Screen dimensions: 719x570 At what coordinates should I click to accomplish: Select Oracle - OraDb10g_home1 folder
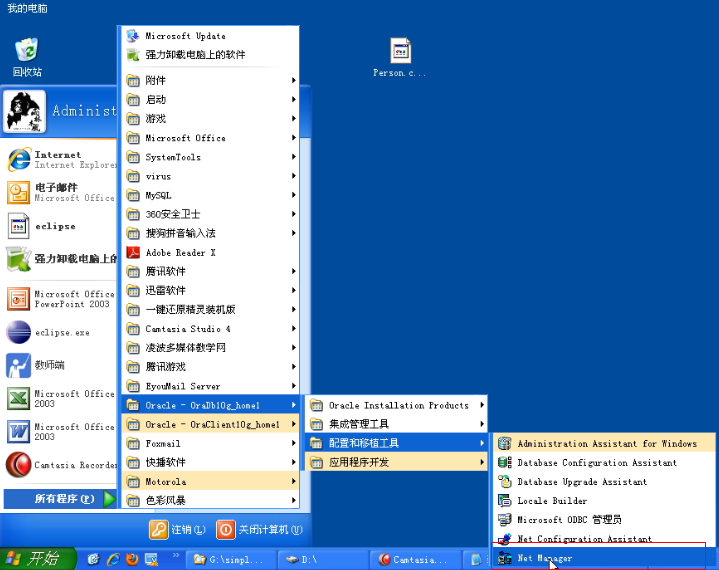tap(210, 405)
